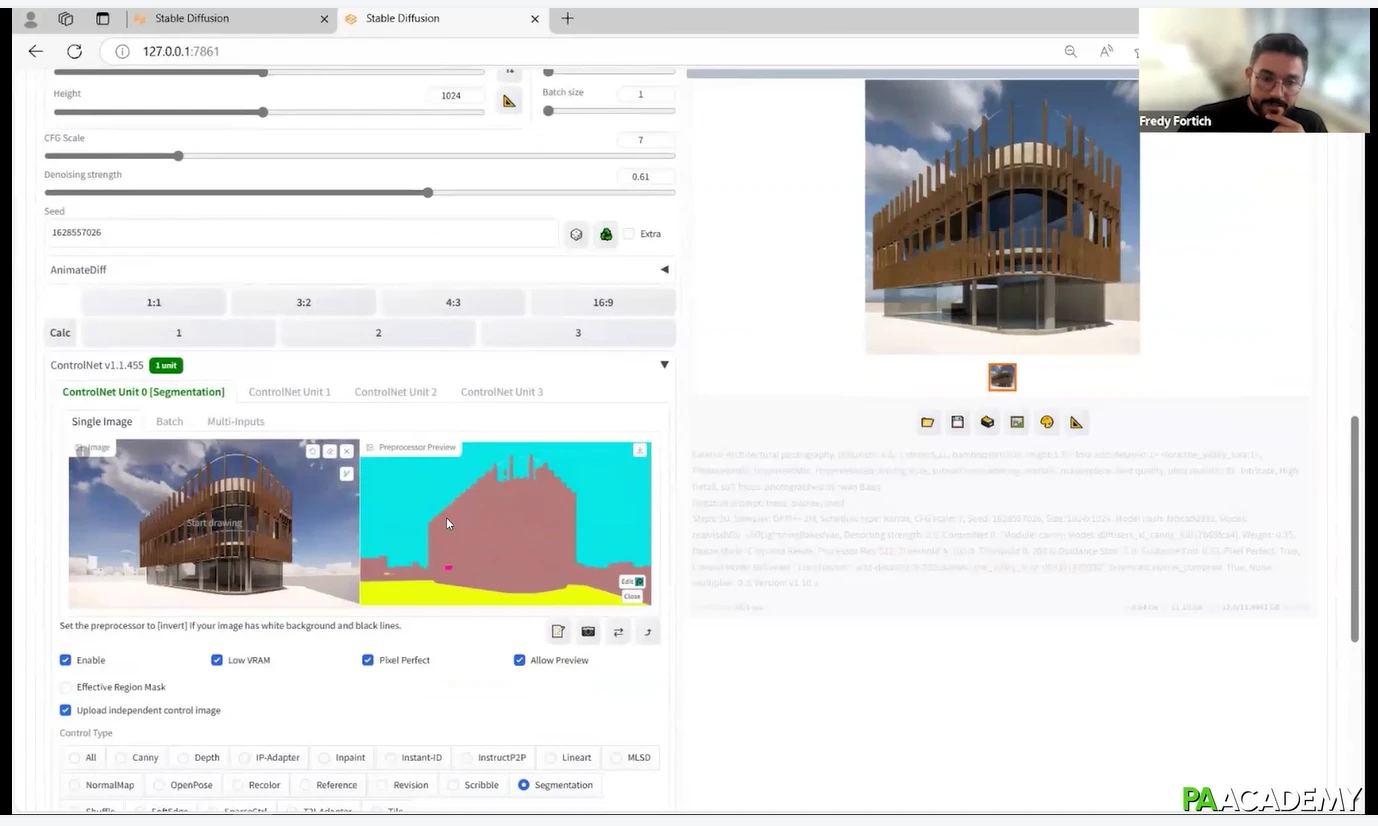The height and width of the screenshot is (826, 1378).
Task: Toggle the Pixel Perfect checkbox
Action: (x=367, y=660)
